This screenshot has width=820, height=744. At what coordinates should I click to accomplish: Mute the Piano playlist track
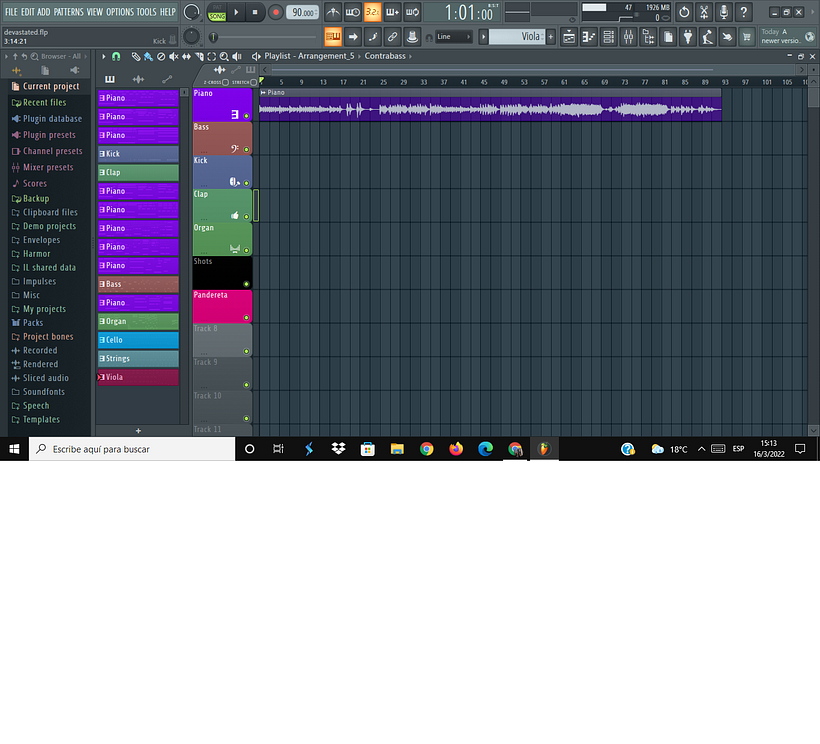[x=246, y=116]
